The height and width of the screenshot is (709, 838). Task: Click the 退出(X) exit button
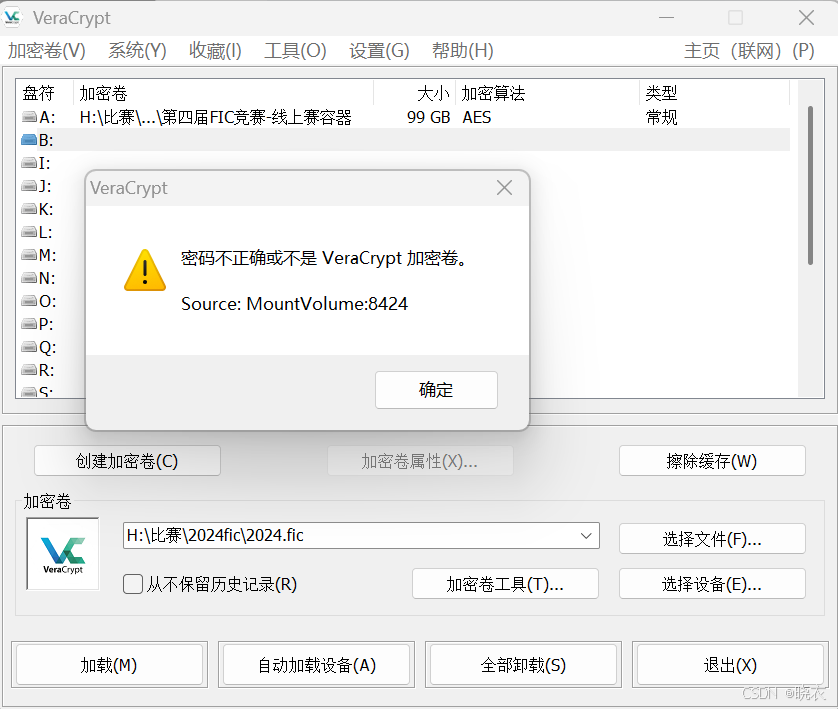click(730, 665)
